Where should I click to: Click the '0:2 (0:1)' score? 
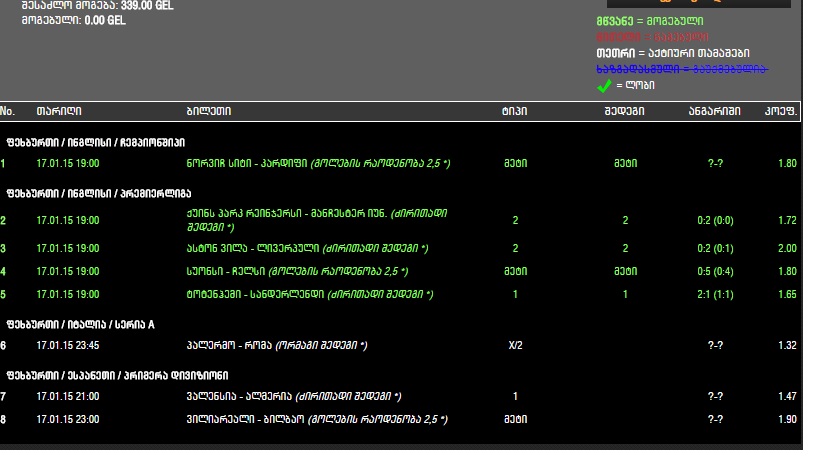coord(715,249)
